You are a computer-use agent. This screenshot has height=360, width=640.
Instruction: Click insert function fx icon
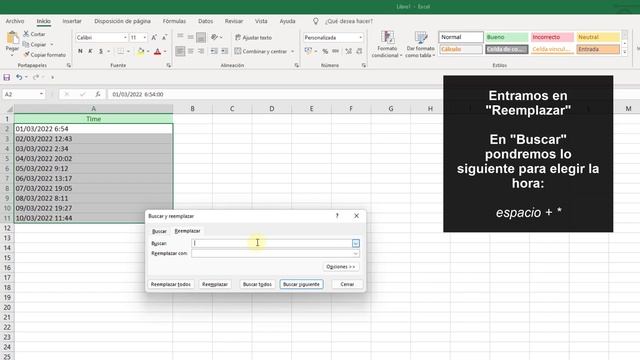[x=98, y=94]
